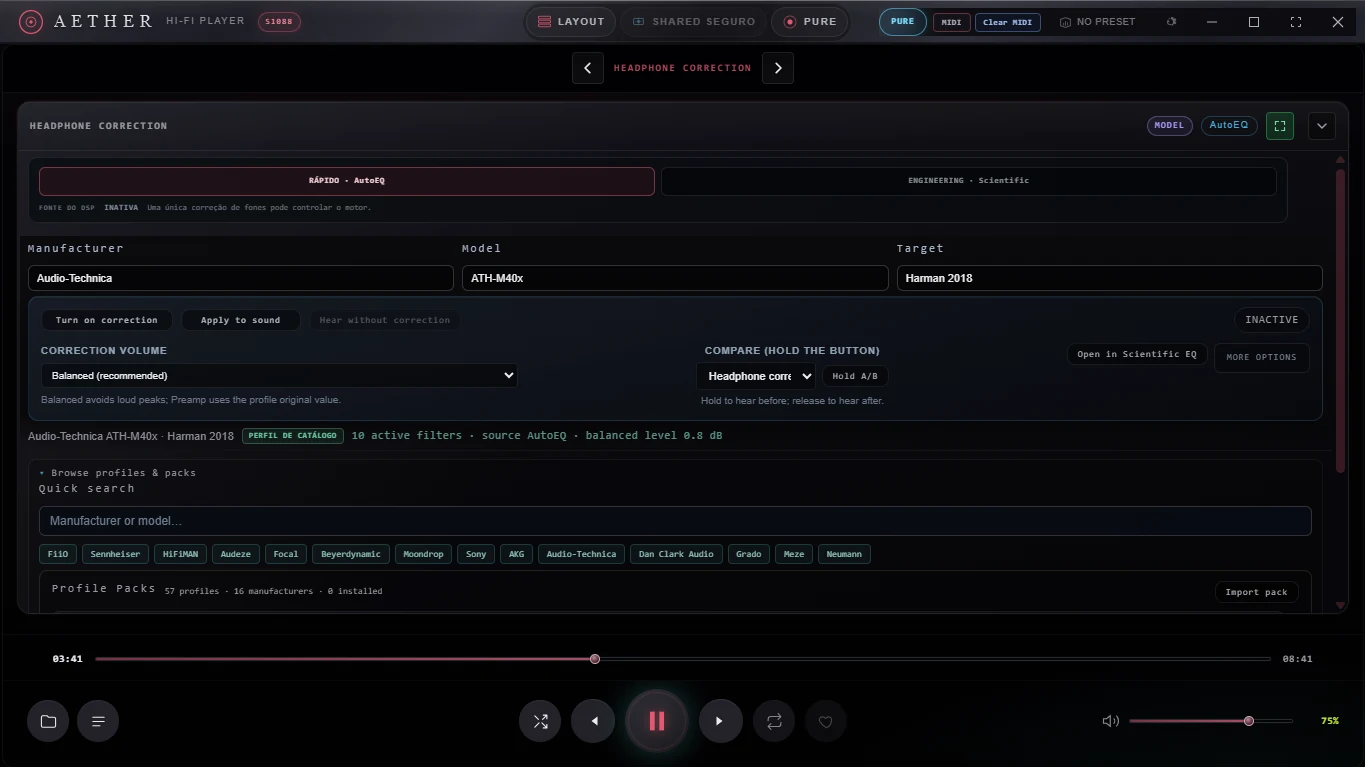Filter by Neumann chip

844,554
